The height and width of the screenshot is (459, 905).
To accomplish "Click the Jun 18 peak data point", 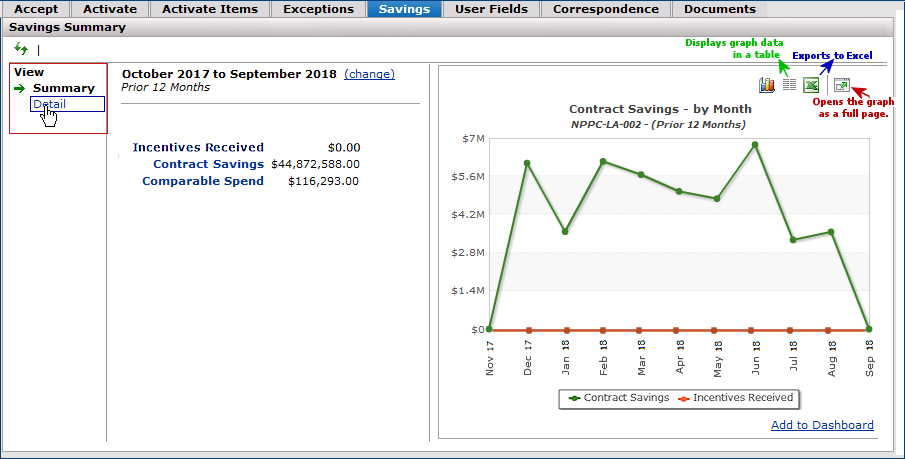I will point(755,145).
